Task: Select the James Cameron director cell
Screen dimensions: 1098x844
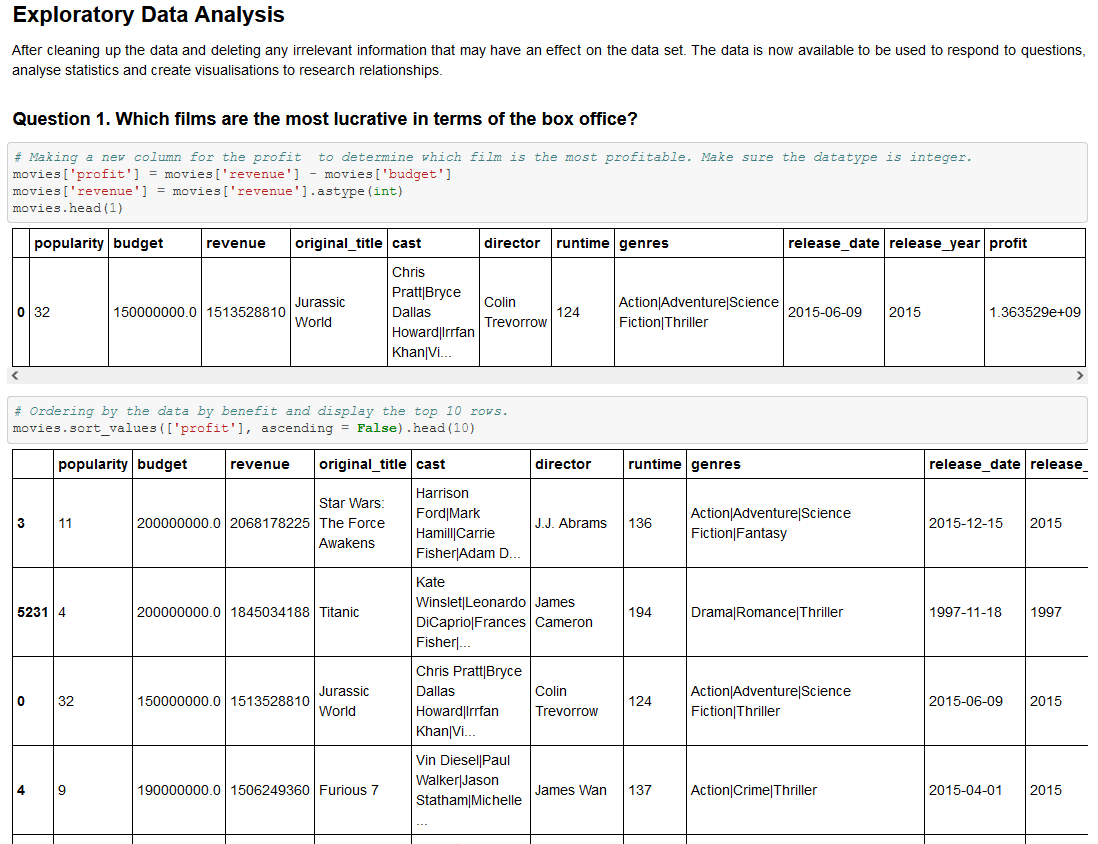Action: (561, 612)
